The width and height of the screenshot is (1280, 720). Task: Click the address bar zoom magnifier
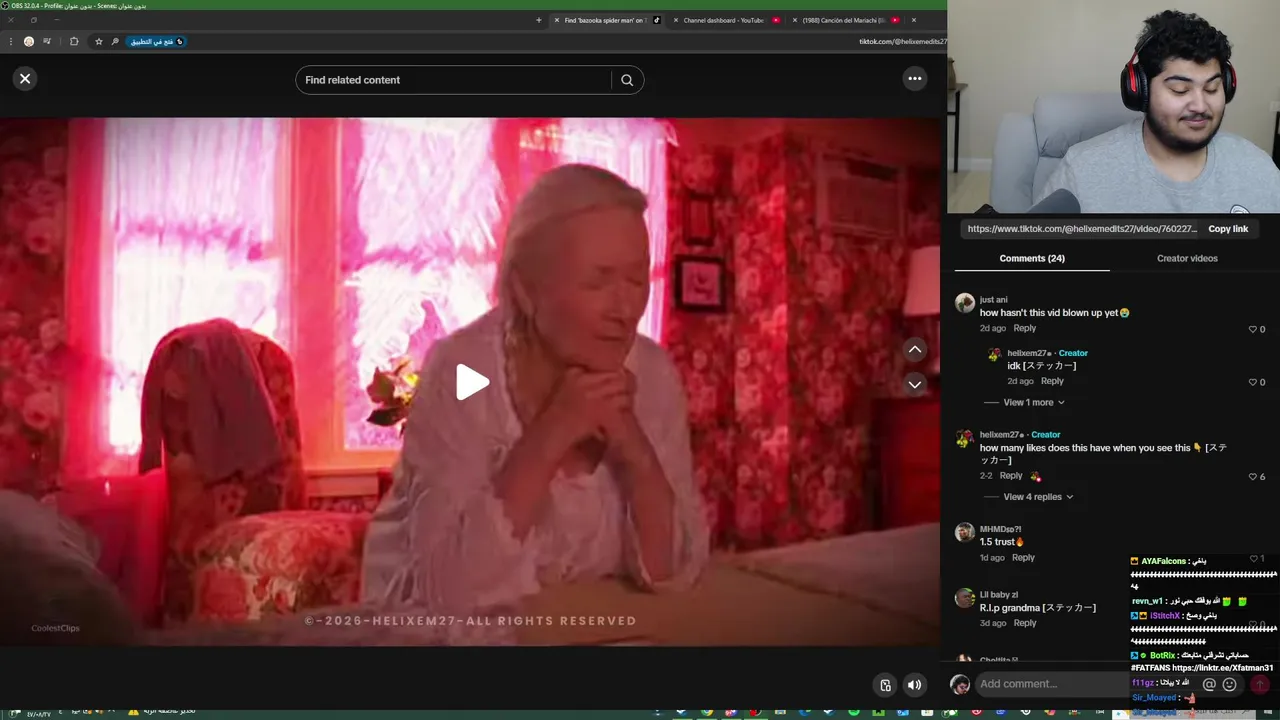[115, 41]
